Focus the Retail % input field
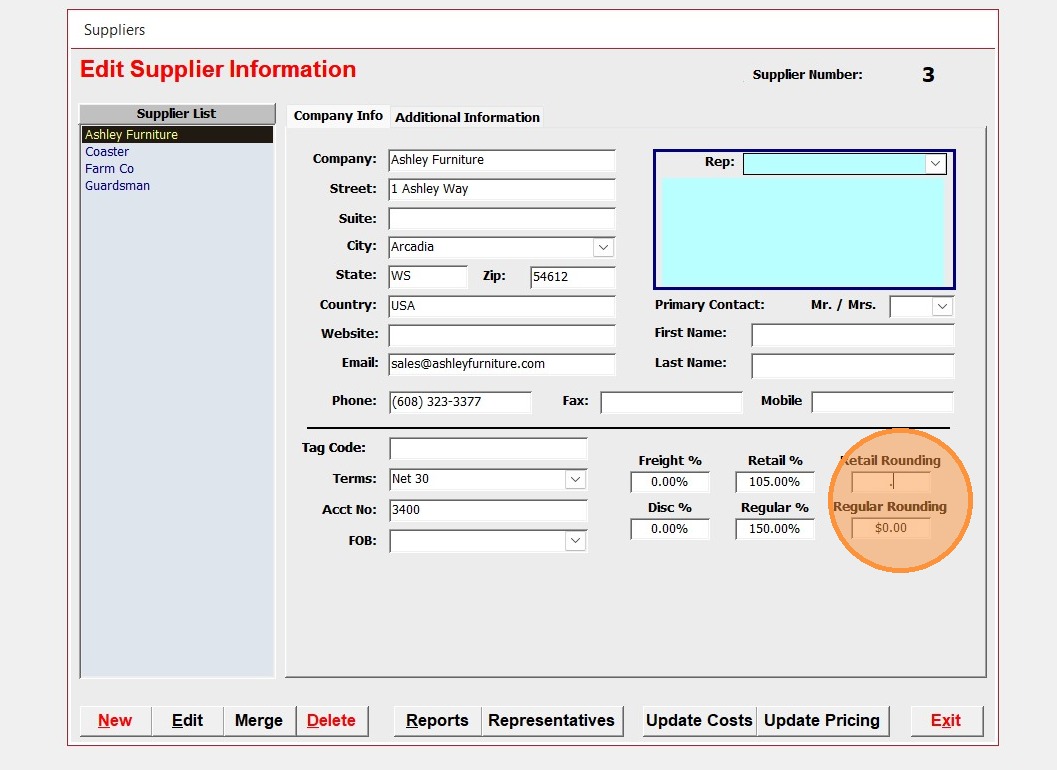Screen dimensions: 1057x770 (774, 482)
